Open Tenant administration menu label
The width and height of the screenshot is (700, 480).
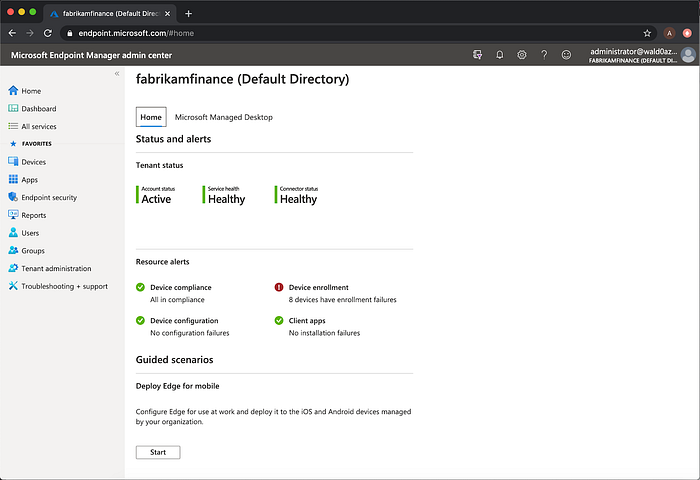pos(56,268)
